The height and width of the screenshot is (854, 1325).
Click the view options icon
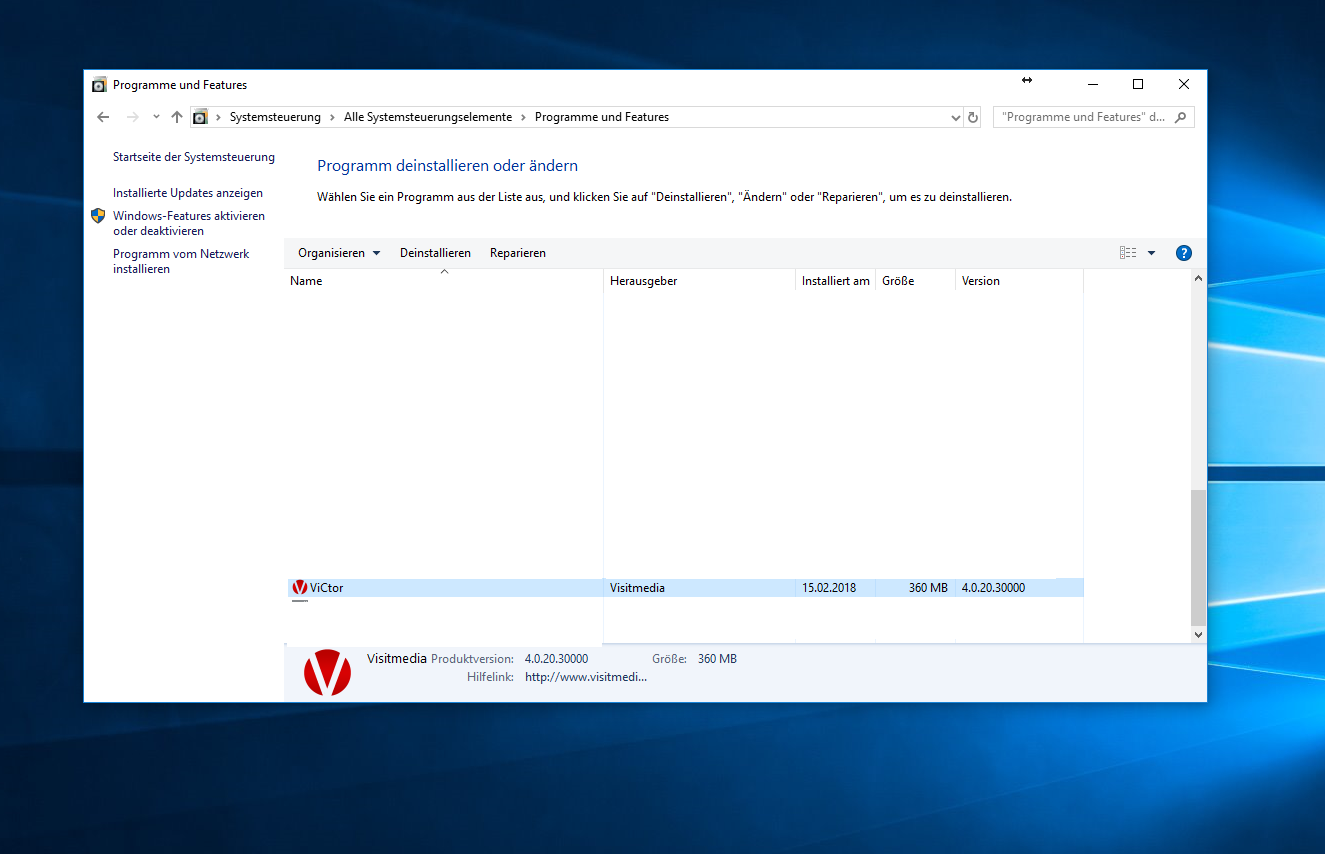(x=1128, y=253)
